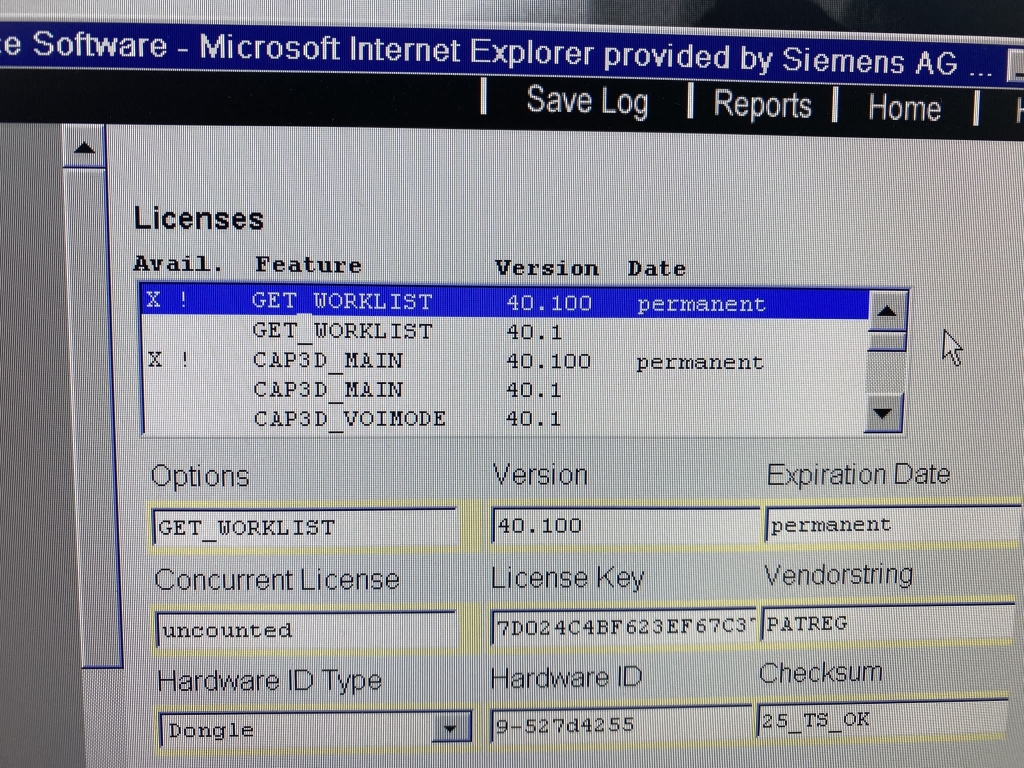Select the highlighted GET_WORKLIST 40.100 row
This screenshot has width=1024, height=768.
[505, 302]
